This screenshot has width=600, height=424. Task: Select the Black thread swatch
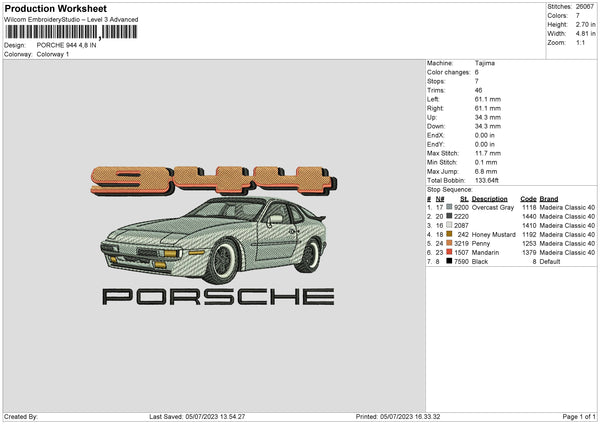(x=450, y=260)
